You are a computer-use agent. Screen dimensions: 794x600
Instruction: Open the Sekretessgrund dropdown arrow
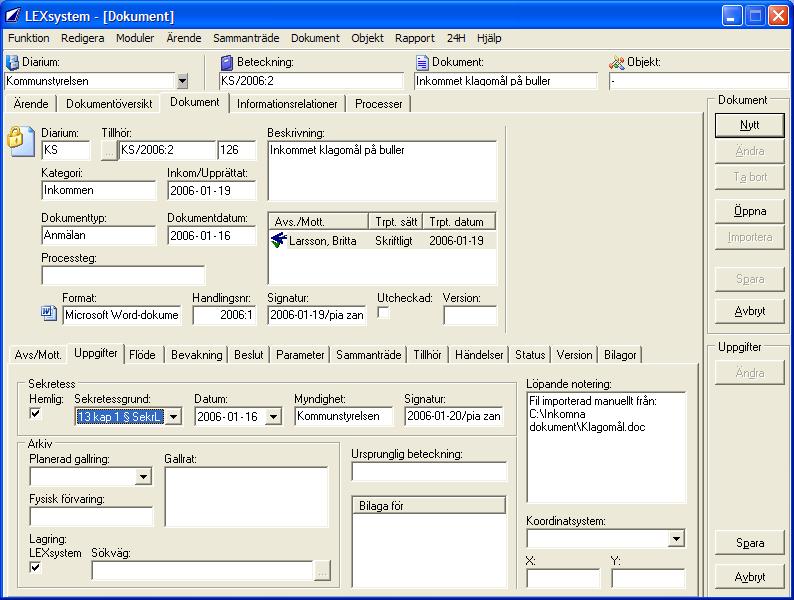point(173,417)
